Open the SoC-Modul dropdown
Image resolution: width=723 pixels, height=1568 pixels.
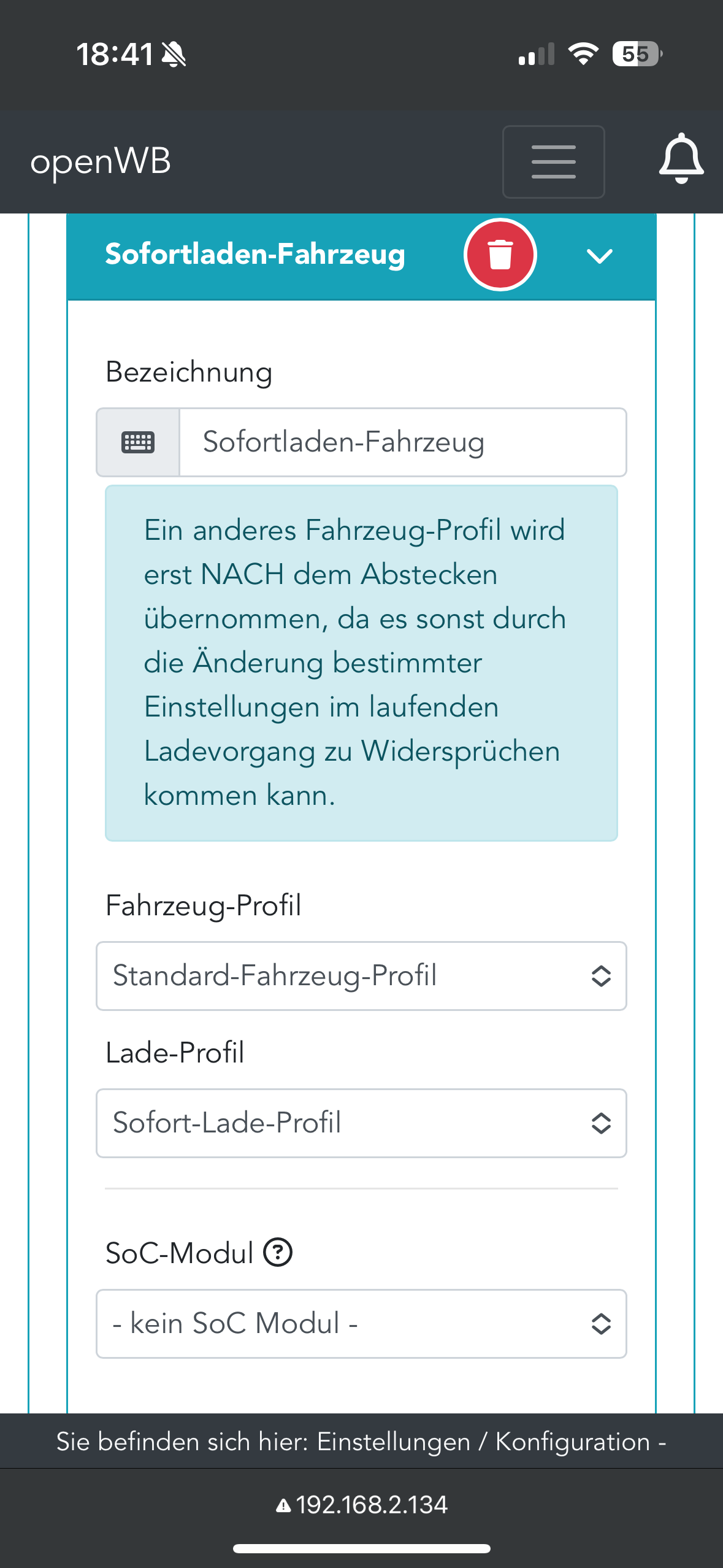[x=361, y=1323]
